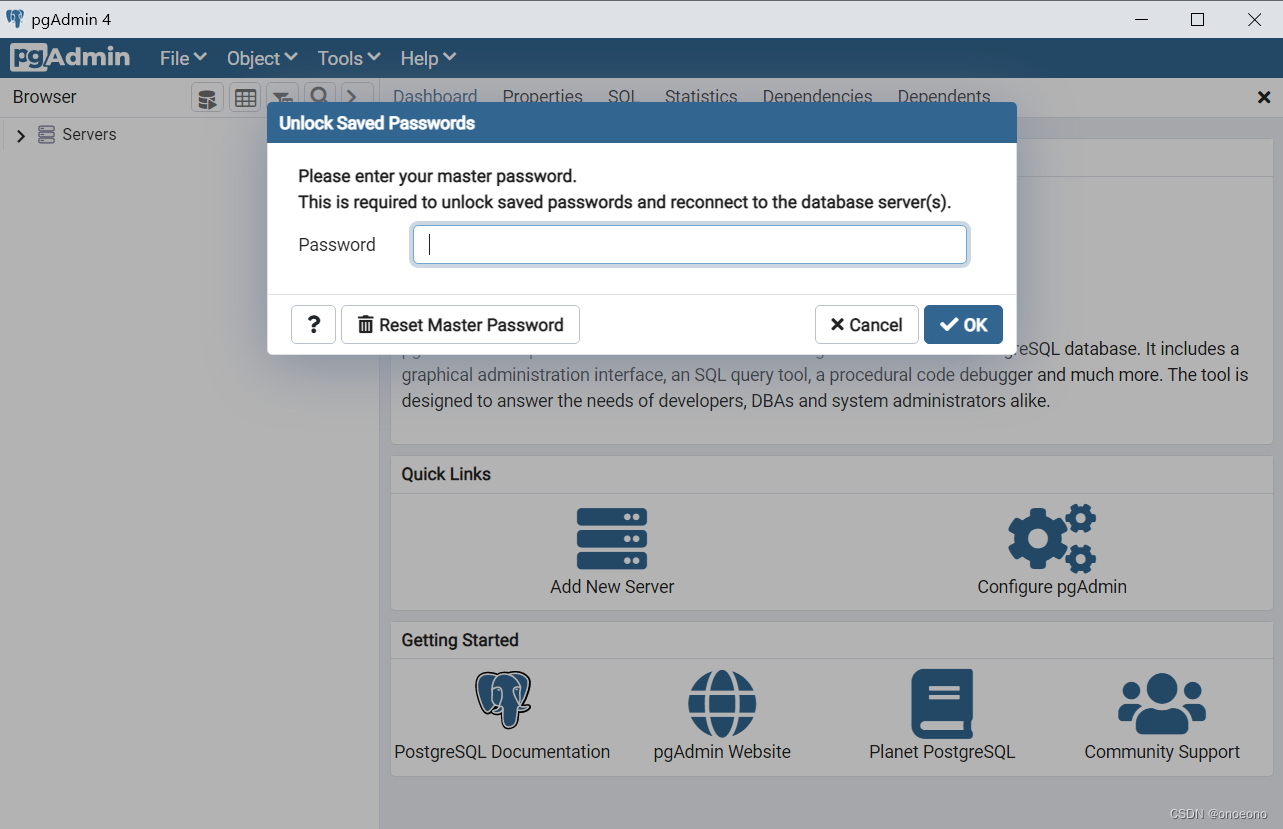Switch to the Properties tab
Image resolution: width=1283 pixels, height=829 pixels.
pos(543,96)
